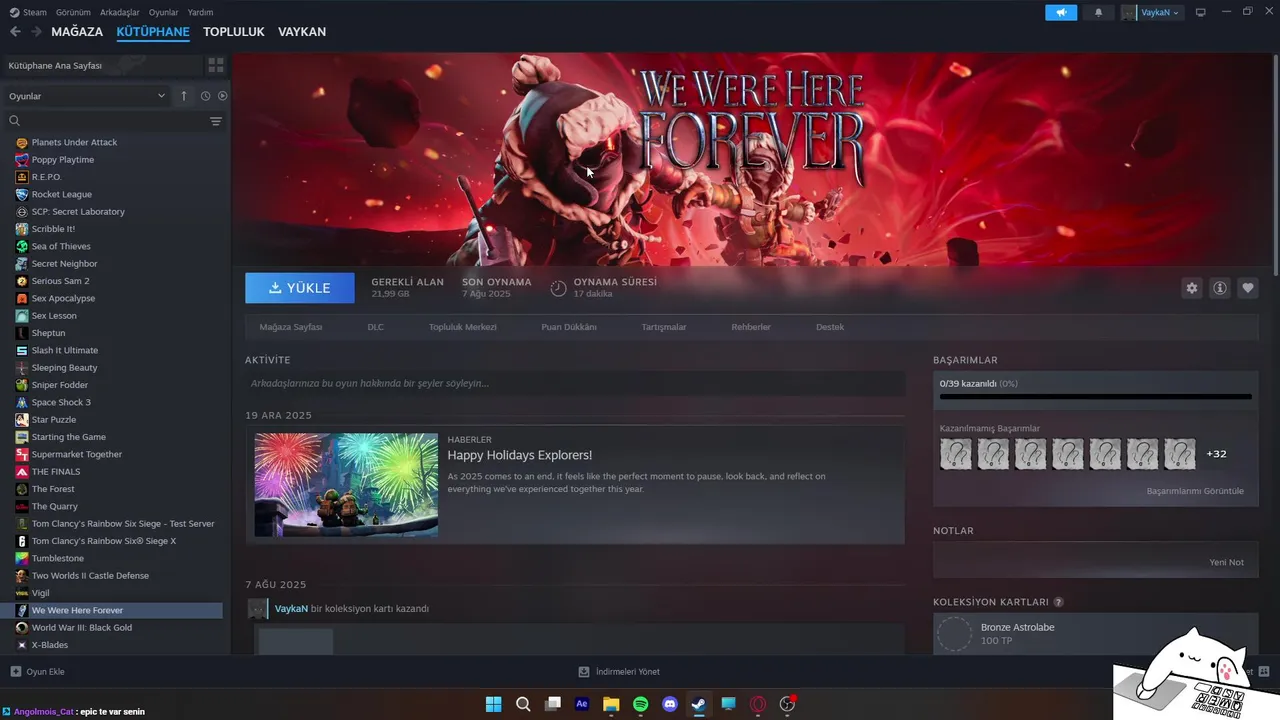The image size is (1280, 720).
Task: Open the Oyunlar menu in the menu bar
Action: click(164, 12)
